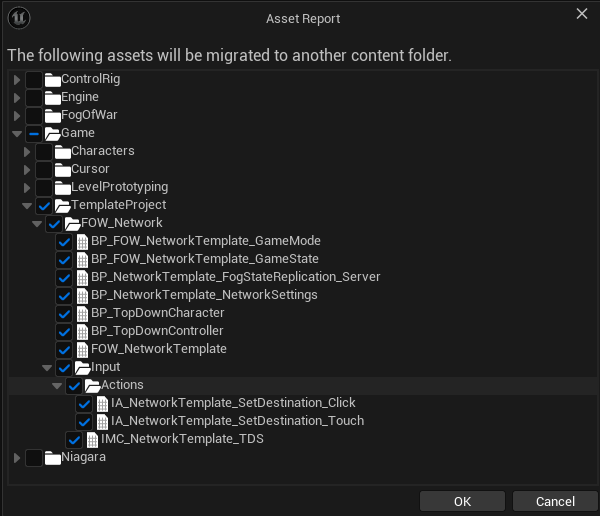Uncheck the Actions folder checkbox

pyautogui.click(x=74, y=385)
